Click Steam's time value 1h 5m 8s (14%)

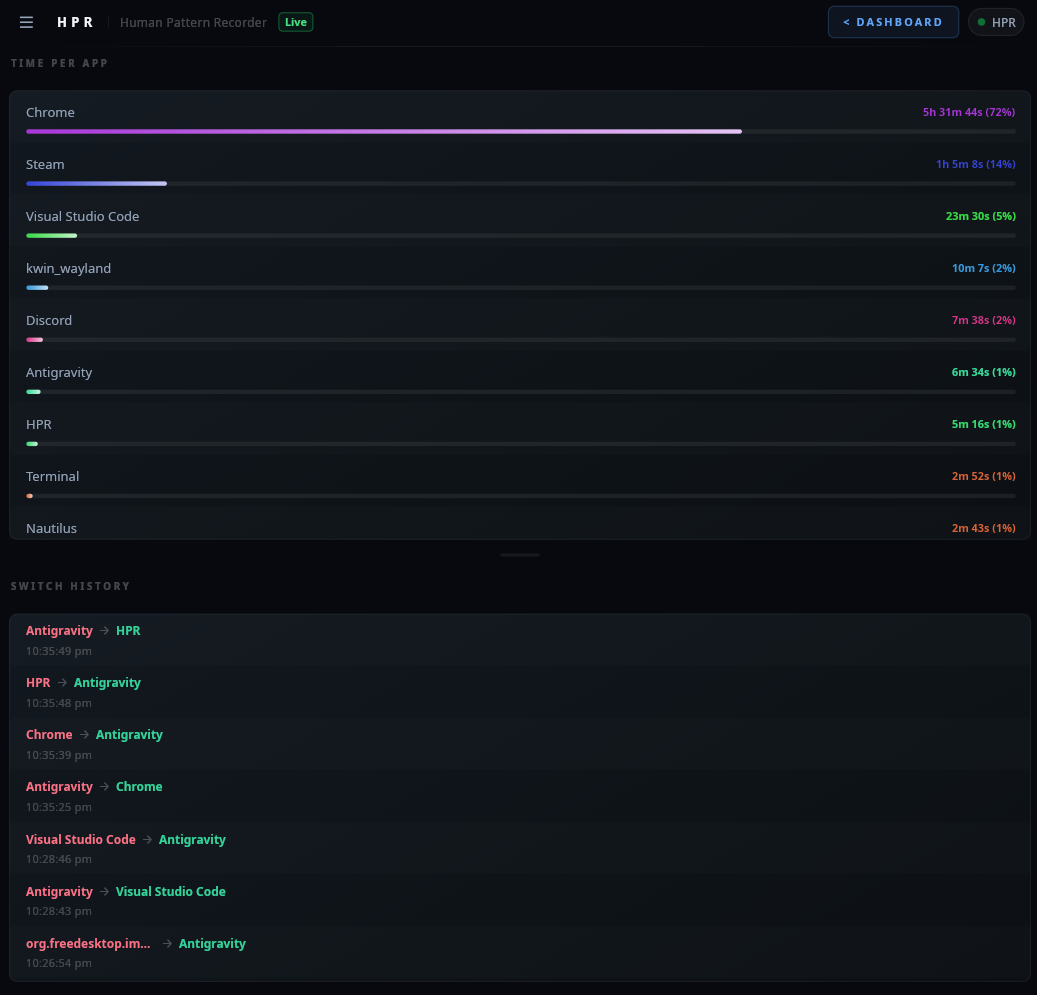tap(975, 164)
